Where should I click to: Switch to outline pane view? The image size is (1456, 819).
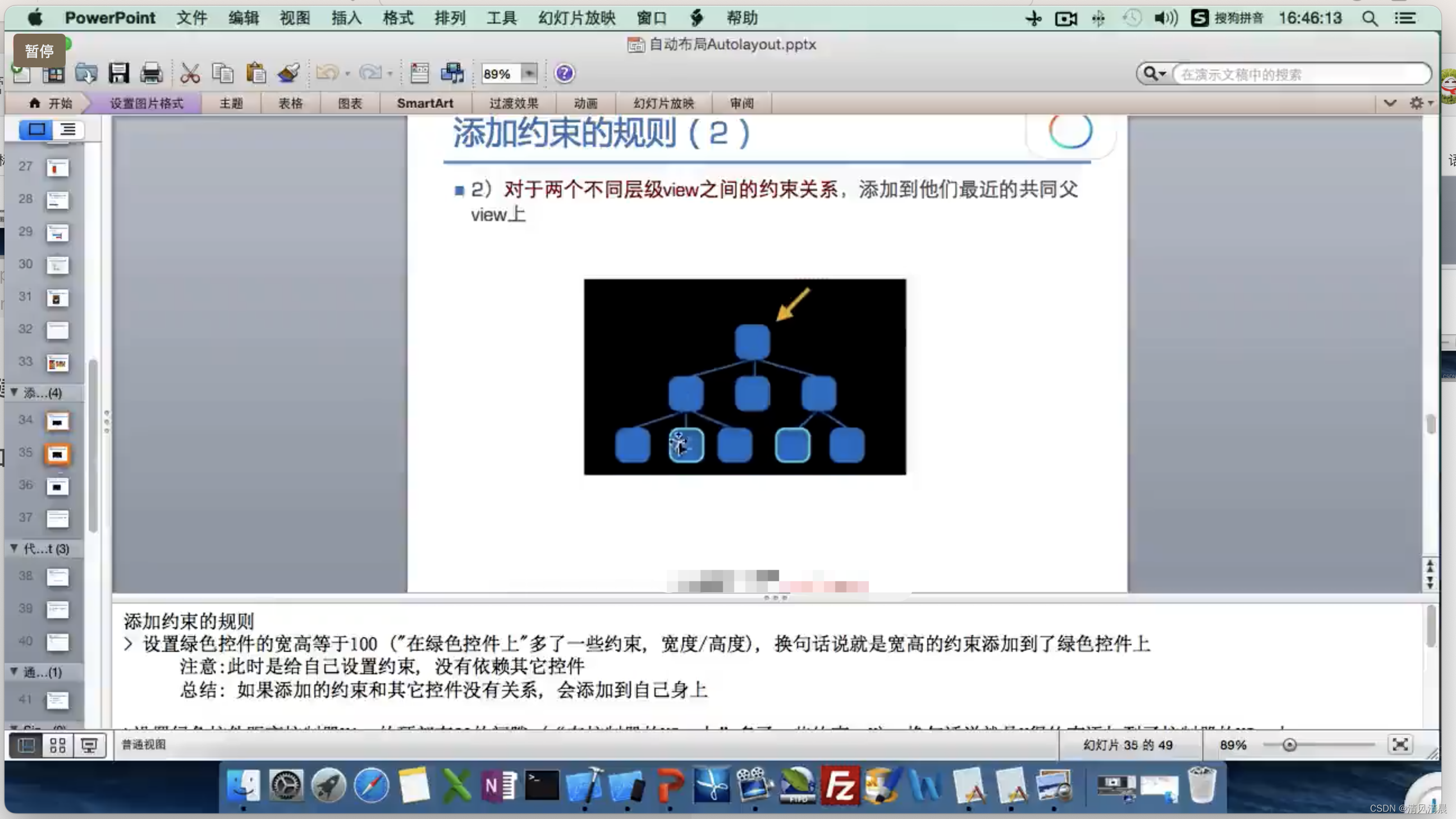[x=68, y=130]
